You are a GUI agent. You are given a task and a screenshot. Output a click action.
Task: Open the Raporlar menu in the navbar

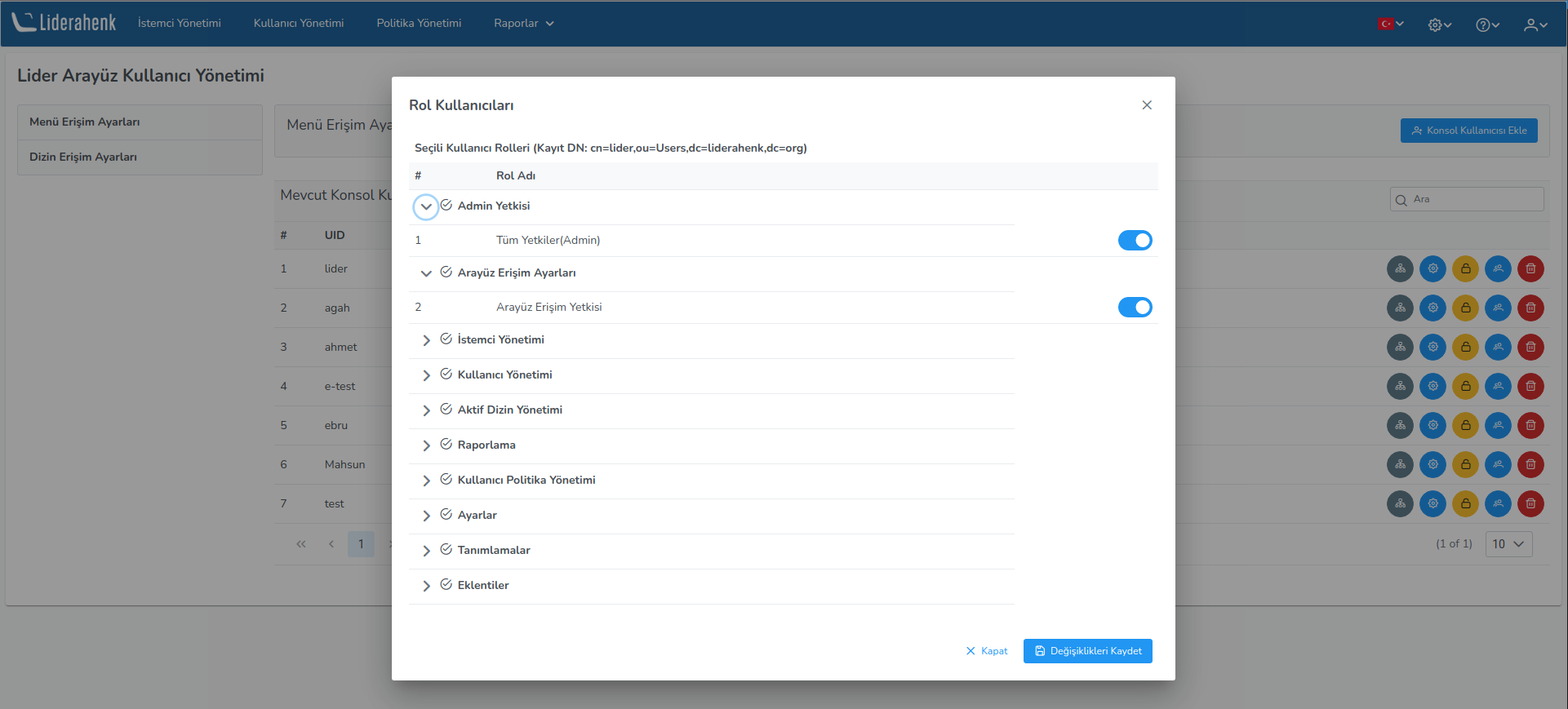pos(523,23)
